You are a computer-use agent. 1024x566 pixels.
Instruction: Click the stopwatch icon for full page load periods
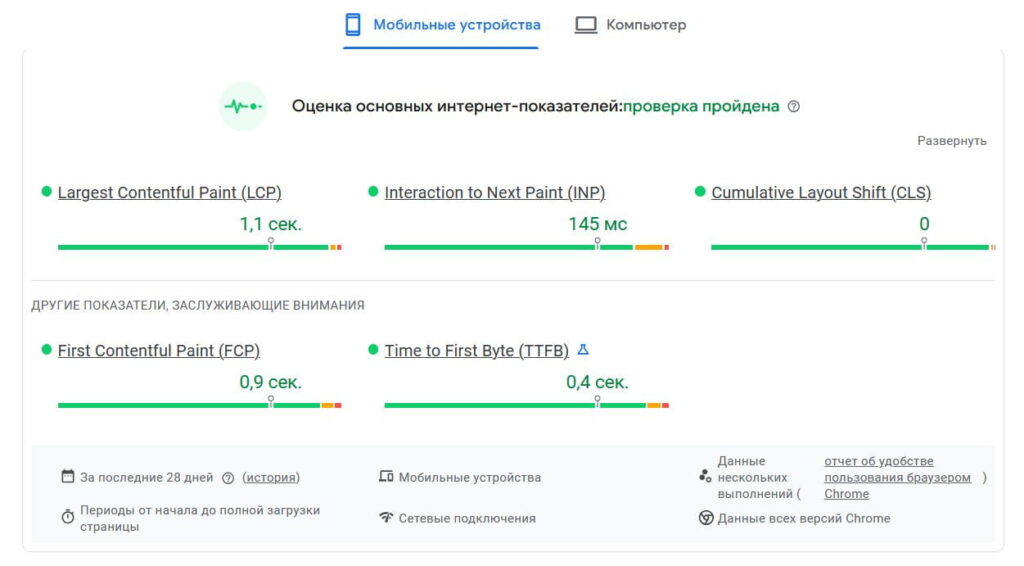[68, 517]
